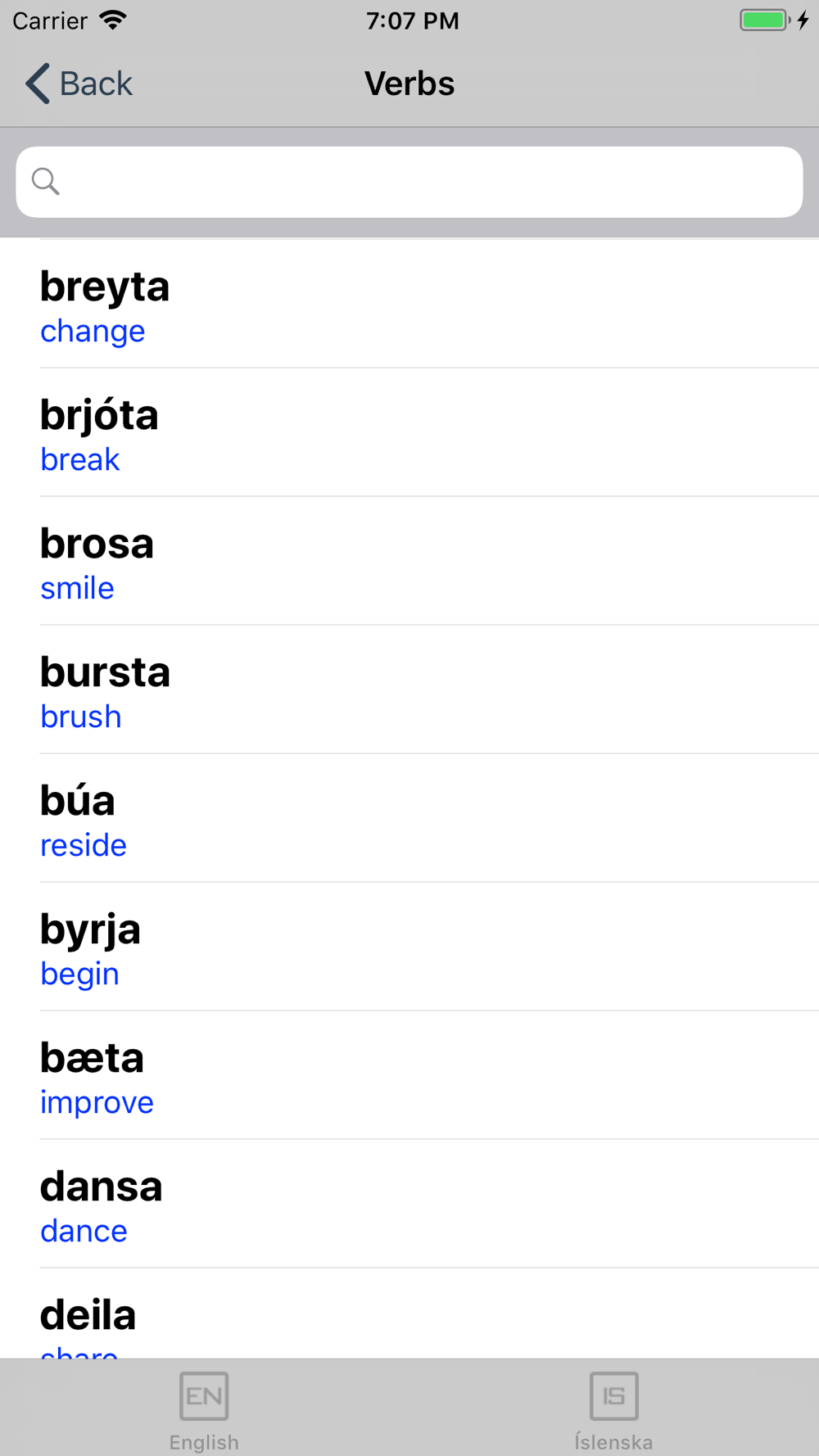
Task: Tap the battery indicator icon
Action: pyautogui.click(x=765, y=20)
